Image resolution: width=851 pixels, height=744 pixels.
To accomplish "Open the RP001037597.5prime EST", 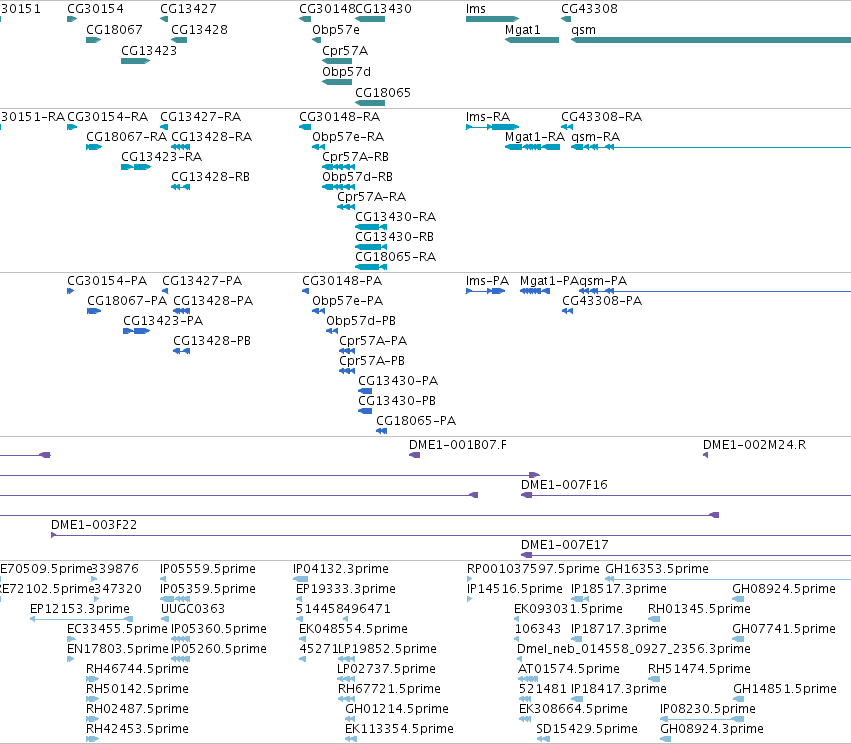I will pos(469,579).
